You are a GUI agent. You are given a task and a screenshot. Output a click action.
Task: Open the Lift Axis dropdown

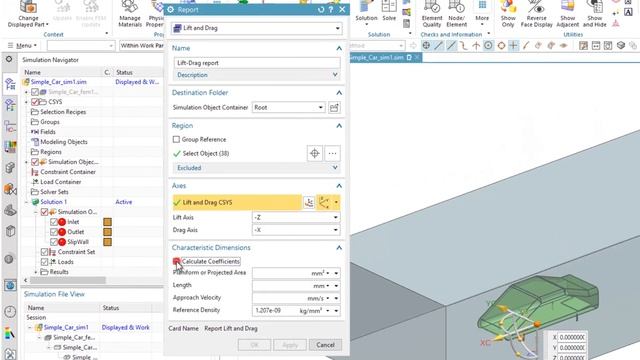pyautogui.click(x=296, y=217)
